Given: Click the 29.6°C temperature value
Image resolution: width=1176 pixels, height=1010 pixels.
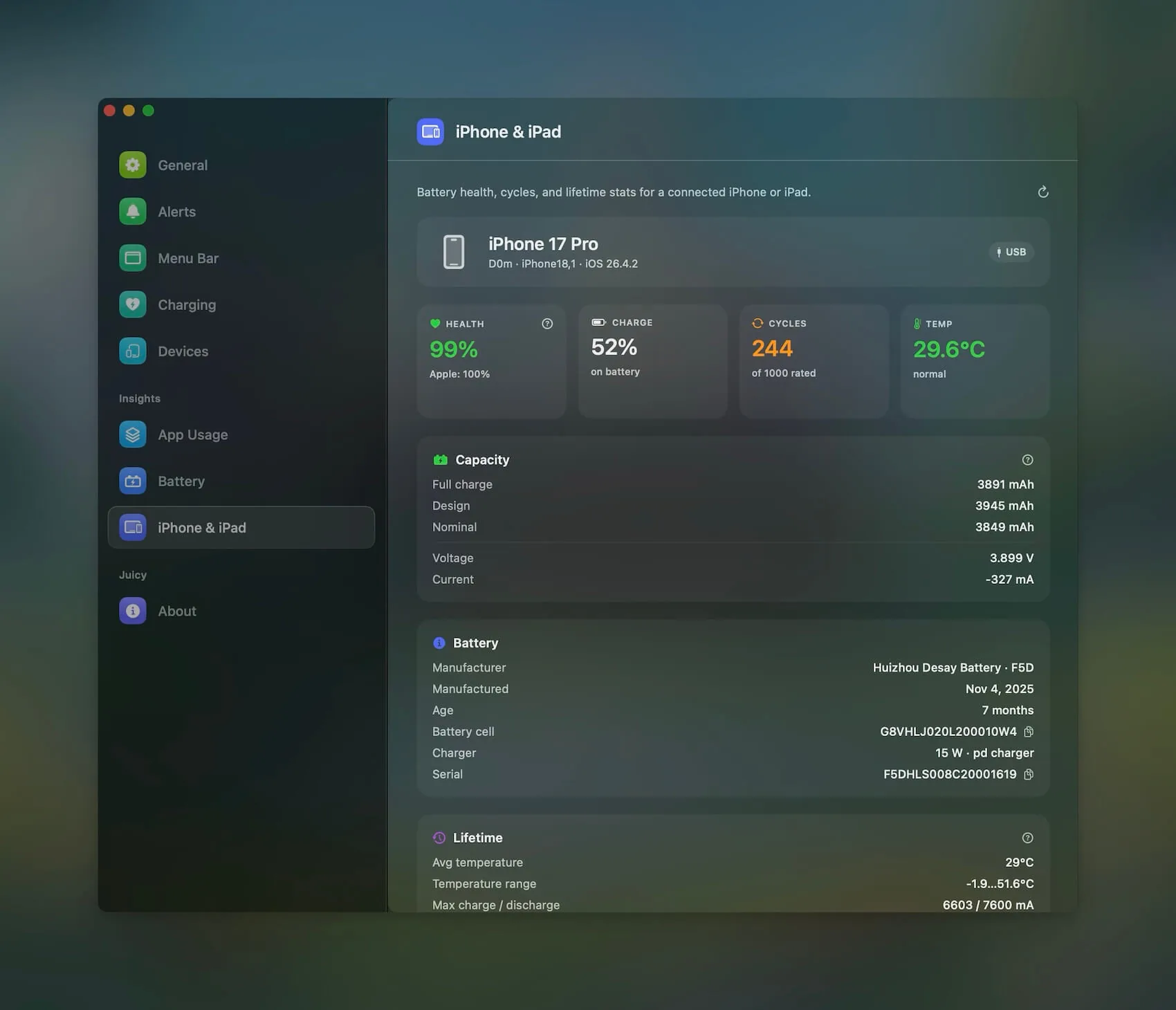Looking at the screenshot, I should click(x=949, y=349).
